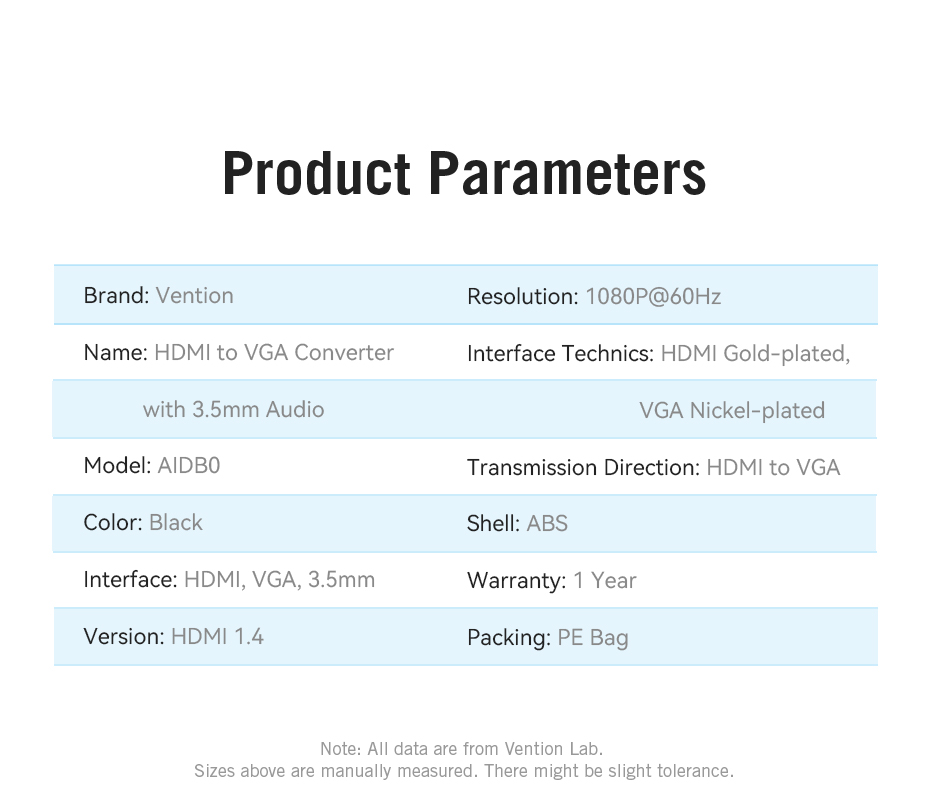Select the Model: AIDB0 entry
The image size is (930, 800).
click(x=151, y=466)
